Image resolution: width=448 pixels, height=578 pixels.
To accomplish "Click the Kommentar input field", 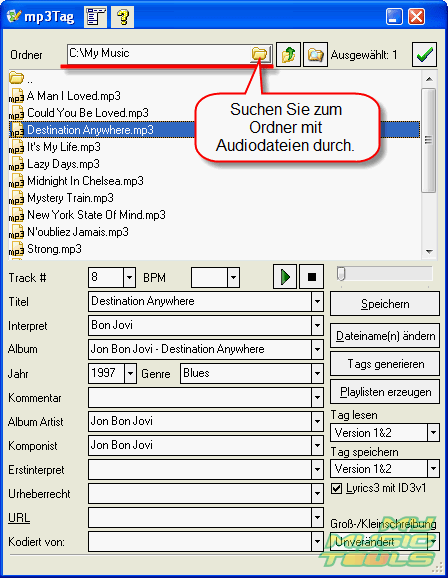I will [200, 398].
